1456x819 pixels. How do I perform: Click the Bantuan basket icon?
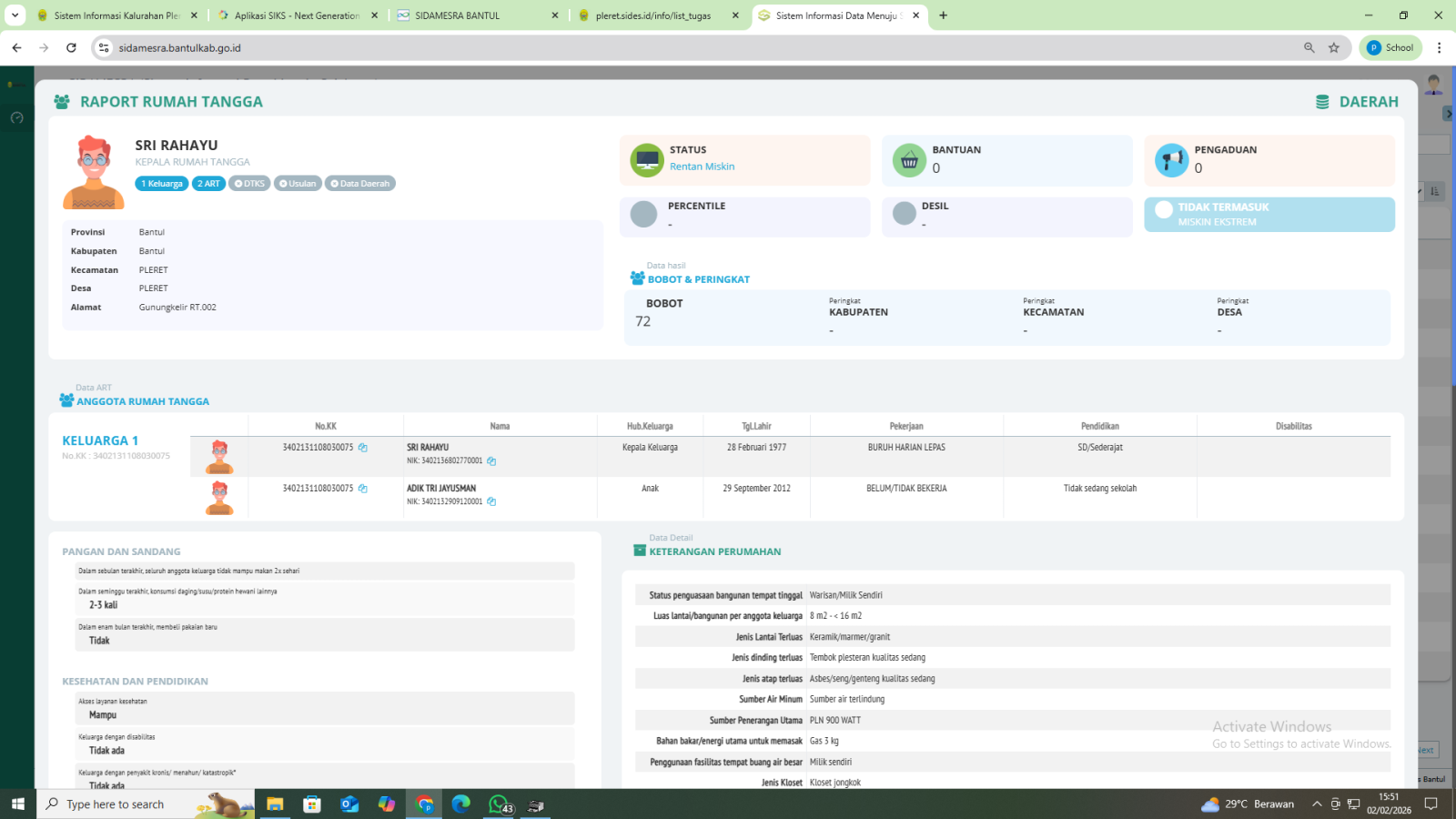click(x=908, y=161)
